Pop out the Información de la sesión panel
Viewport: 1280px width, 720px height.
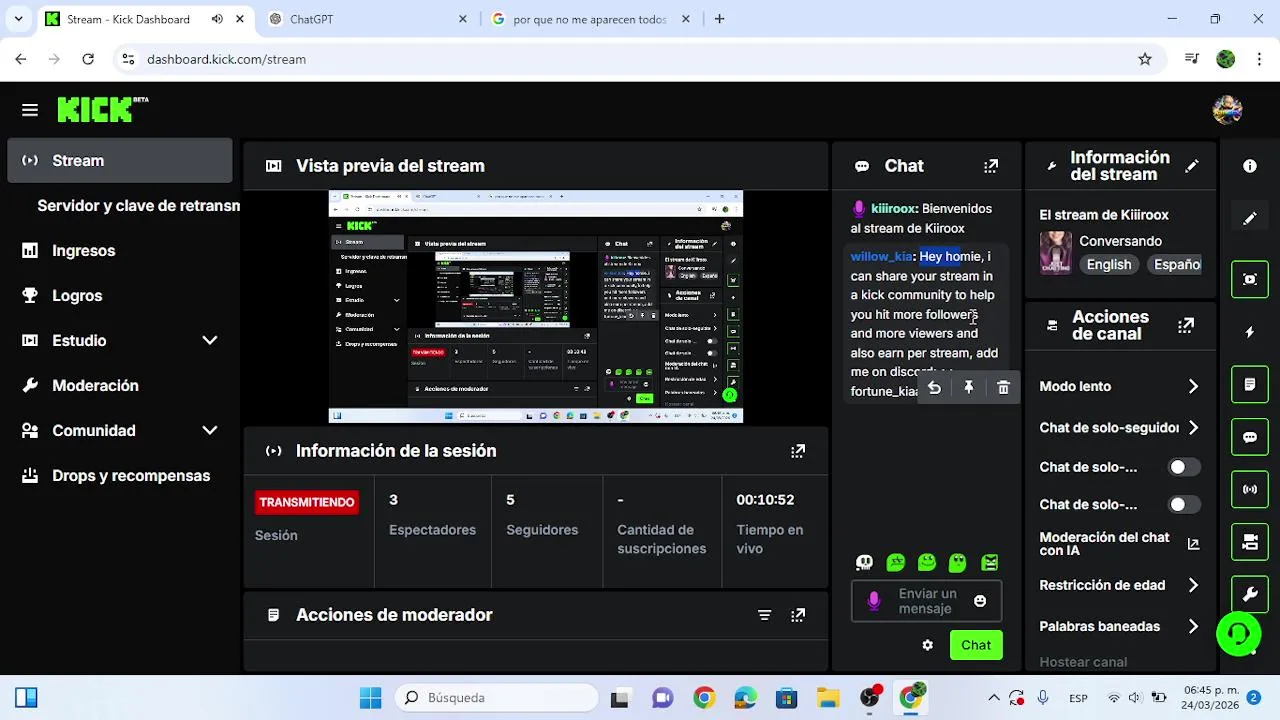(798, 451)
